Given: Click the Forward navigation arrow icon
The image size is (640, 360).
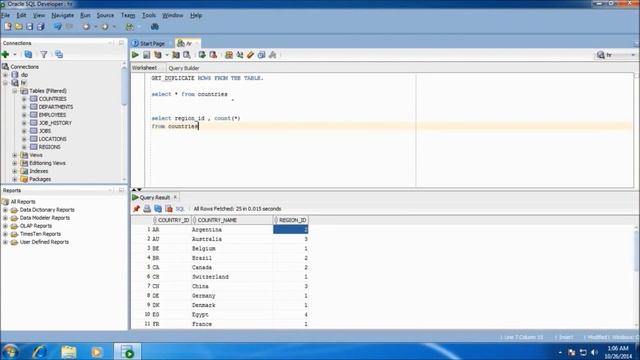Looking at the screenshot, I should (105, 27).
